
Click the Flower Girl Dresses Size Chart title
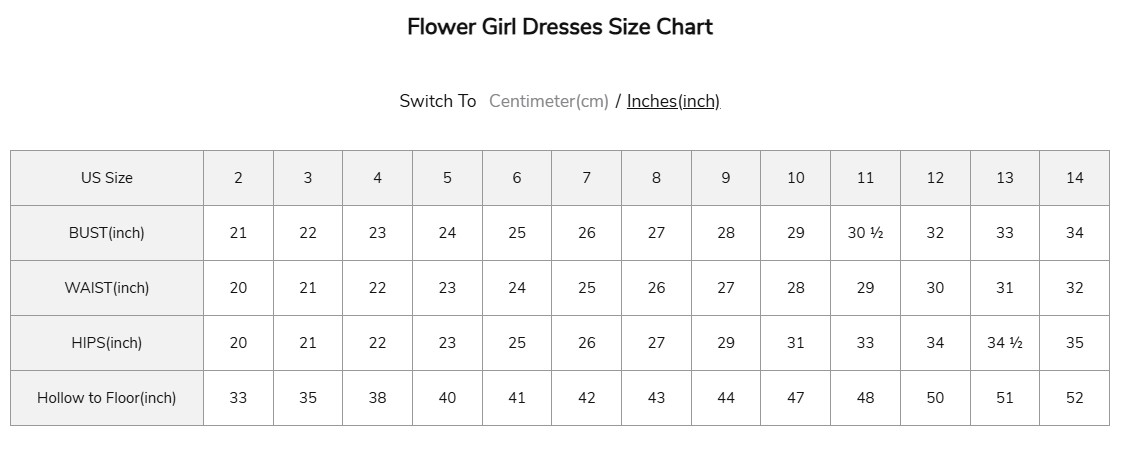[560, 27]
